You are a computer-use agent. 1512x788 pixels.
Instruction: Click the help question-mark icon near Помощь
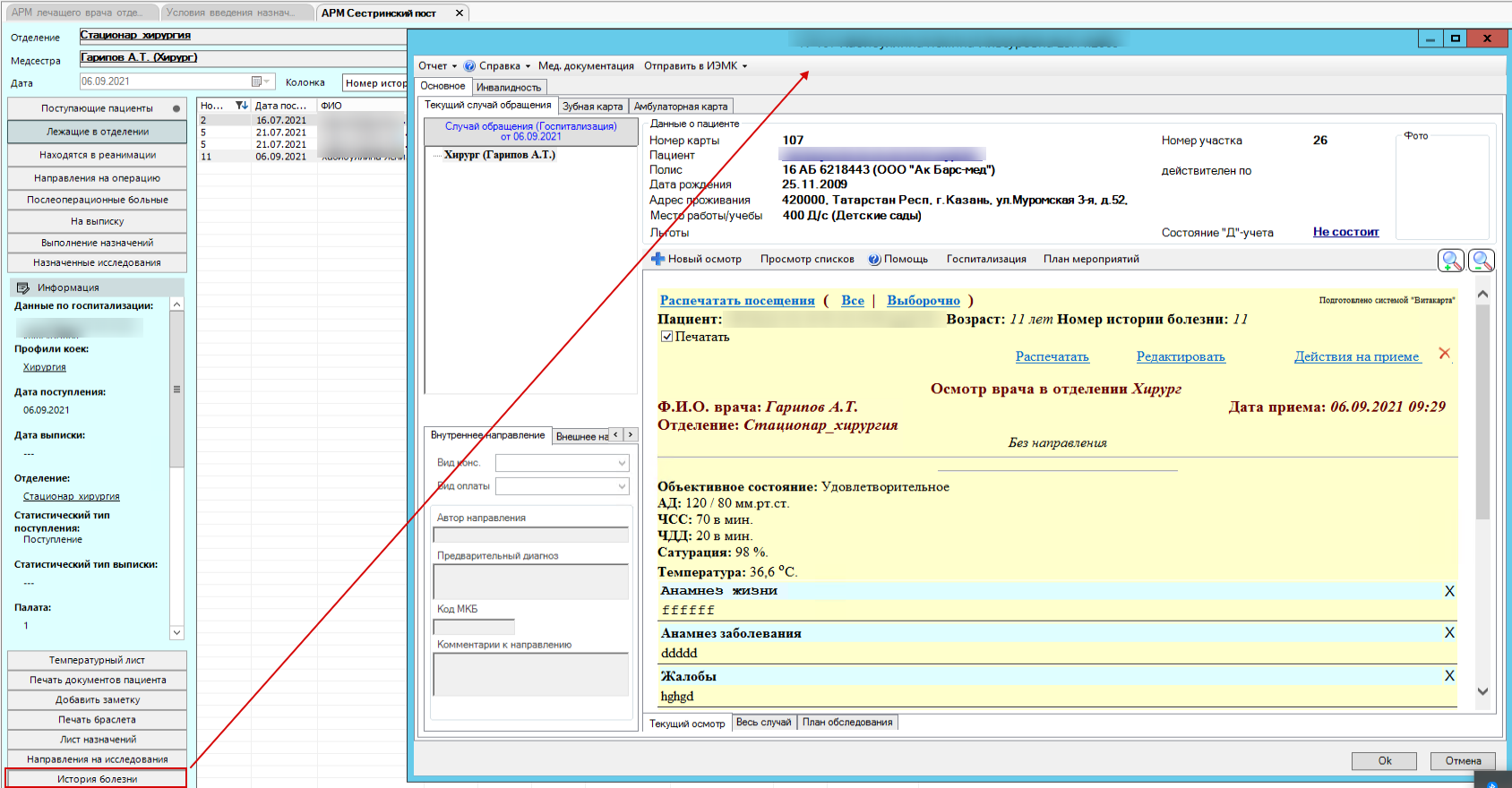click(x=874, y=260)
